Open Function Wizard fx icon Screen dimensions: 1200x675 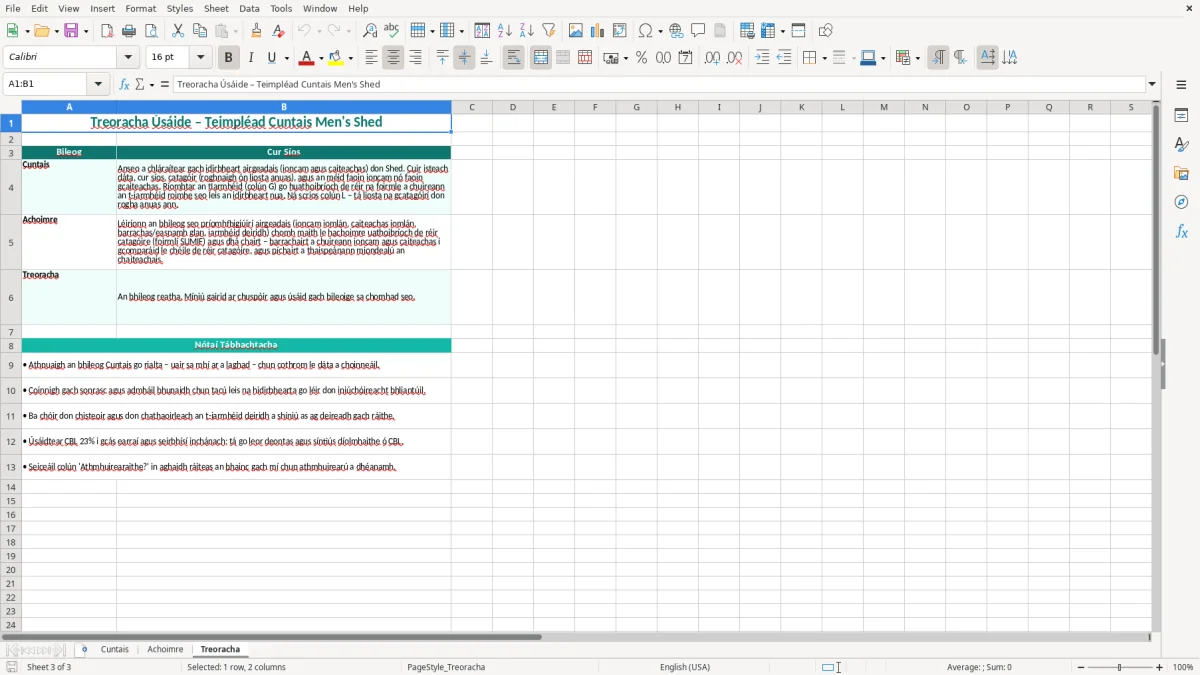click(125, 84)
